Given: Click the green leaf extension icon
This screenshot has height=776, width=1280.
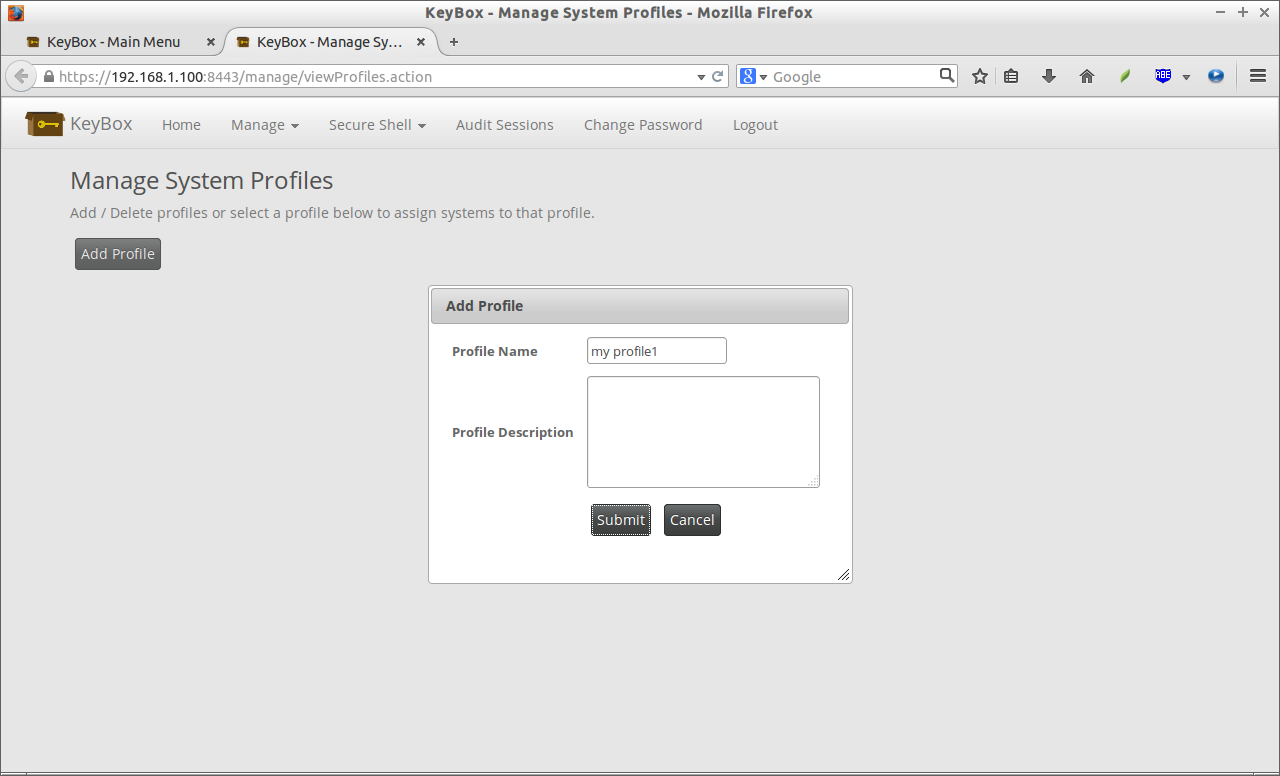Looking at the screenshot, I should pos(1125,76).
